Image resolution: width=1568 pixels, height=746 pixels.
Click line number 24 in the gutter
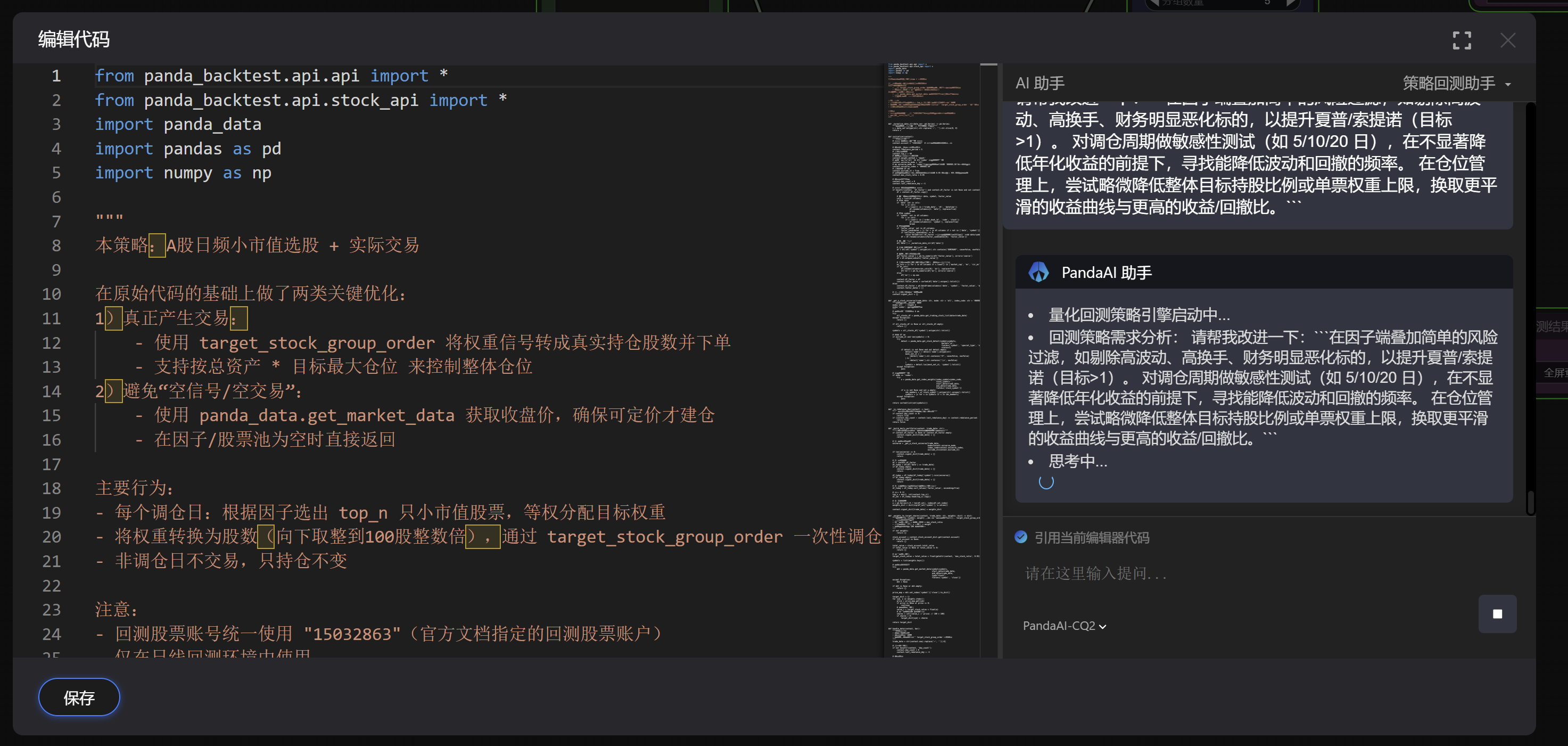coord(52,635)
